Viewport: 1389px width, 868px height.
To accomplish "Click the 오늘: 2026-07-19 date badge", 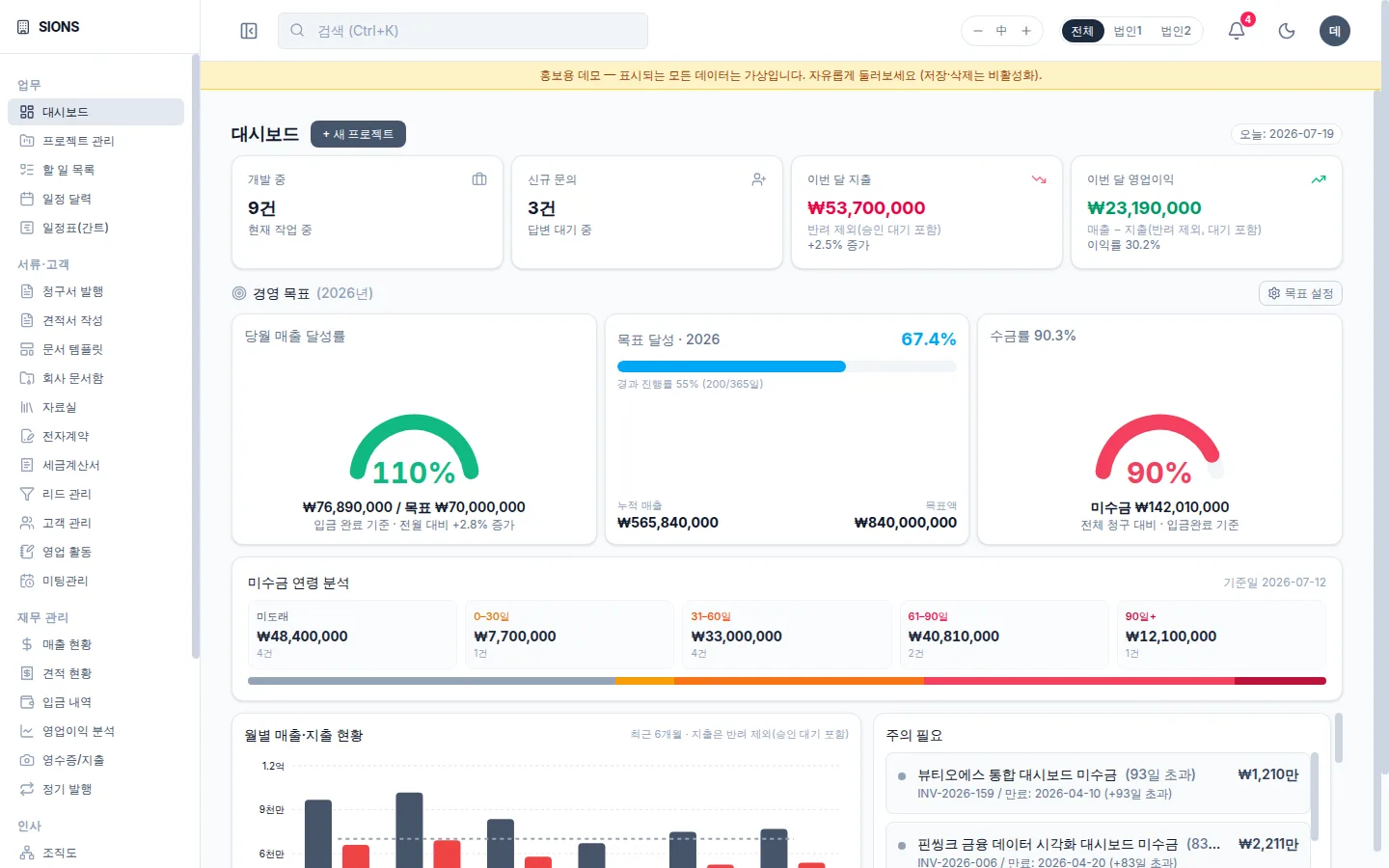I will [x=1287, y=134].
